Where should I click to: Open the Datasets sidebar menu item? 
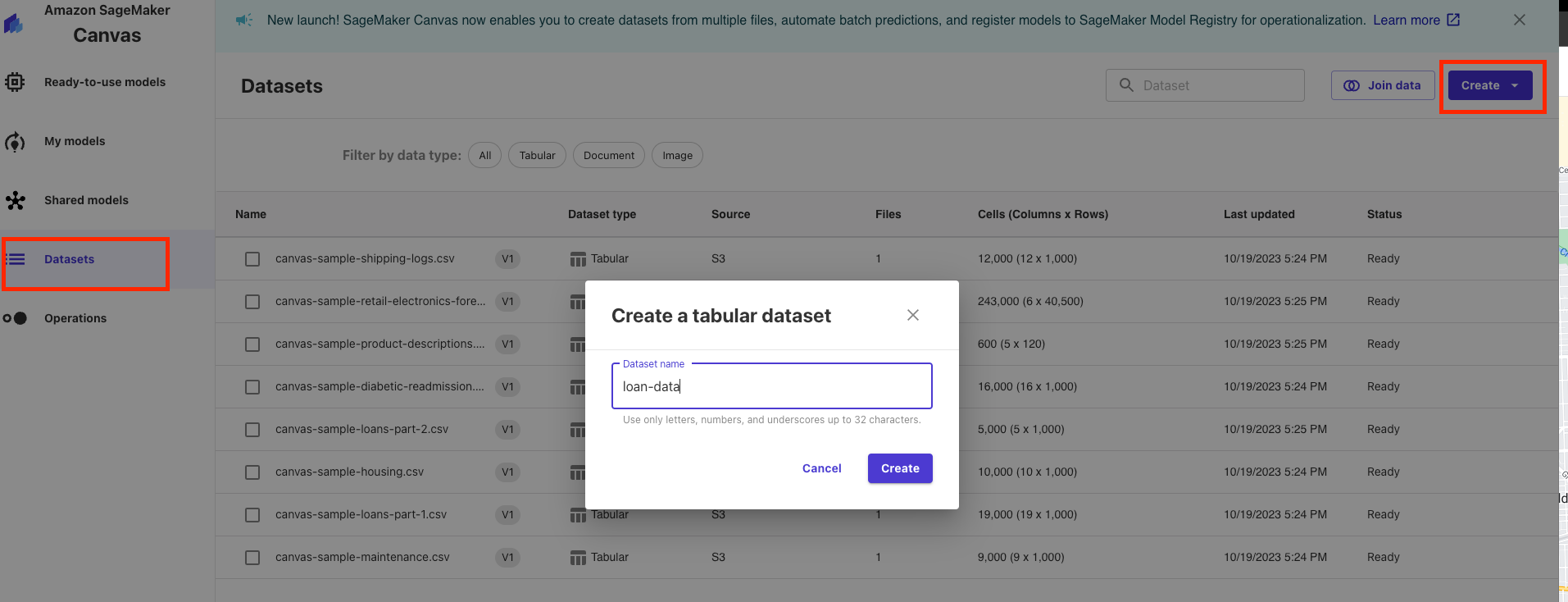click(70, 260)
